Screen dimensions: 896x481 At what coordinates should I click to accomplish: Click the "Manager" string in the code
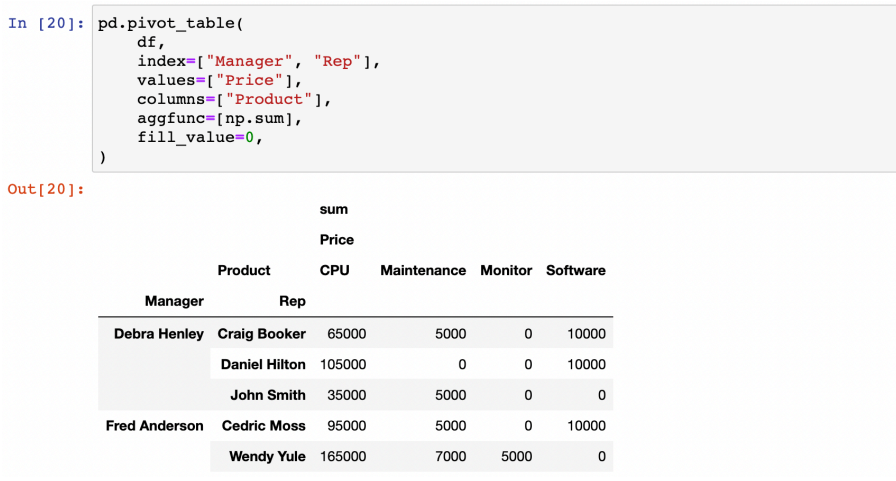[249, 61]
